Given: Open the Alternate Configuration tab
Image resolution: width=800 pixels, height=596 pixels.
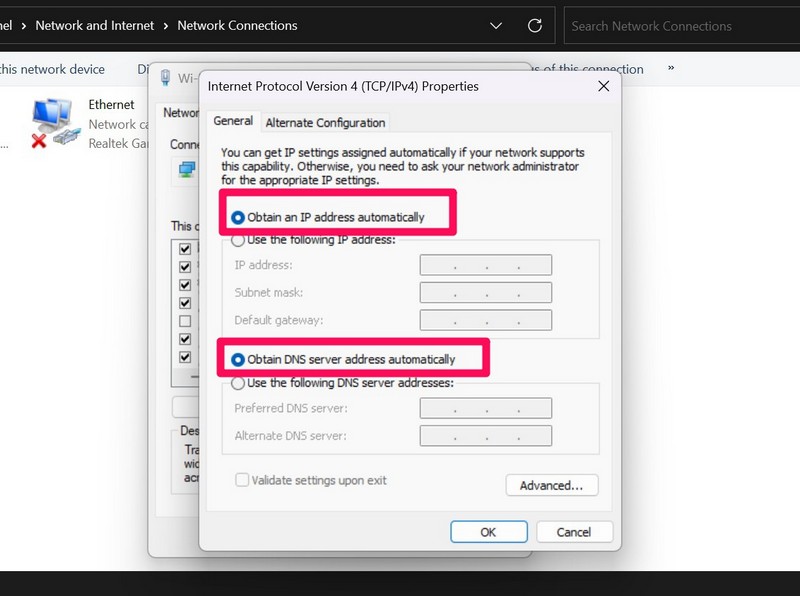Looking at the screenshot, I should pos(325,122).
